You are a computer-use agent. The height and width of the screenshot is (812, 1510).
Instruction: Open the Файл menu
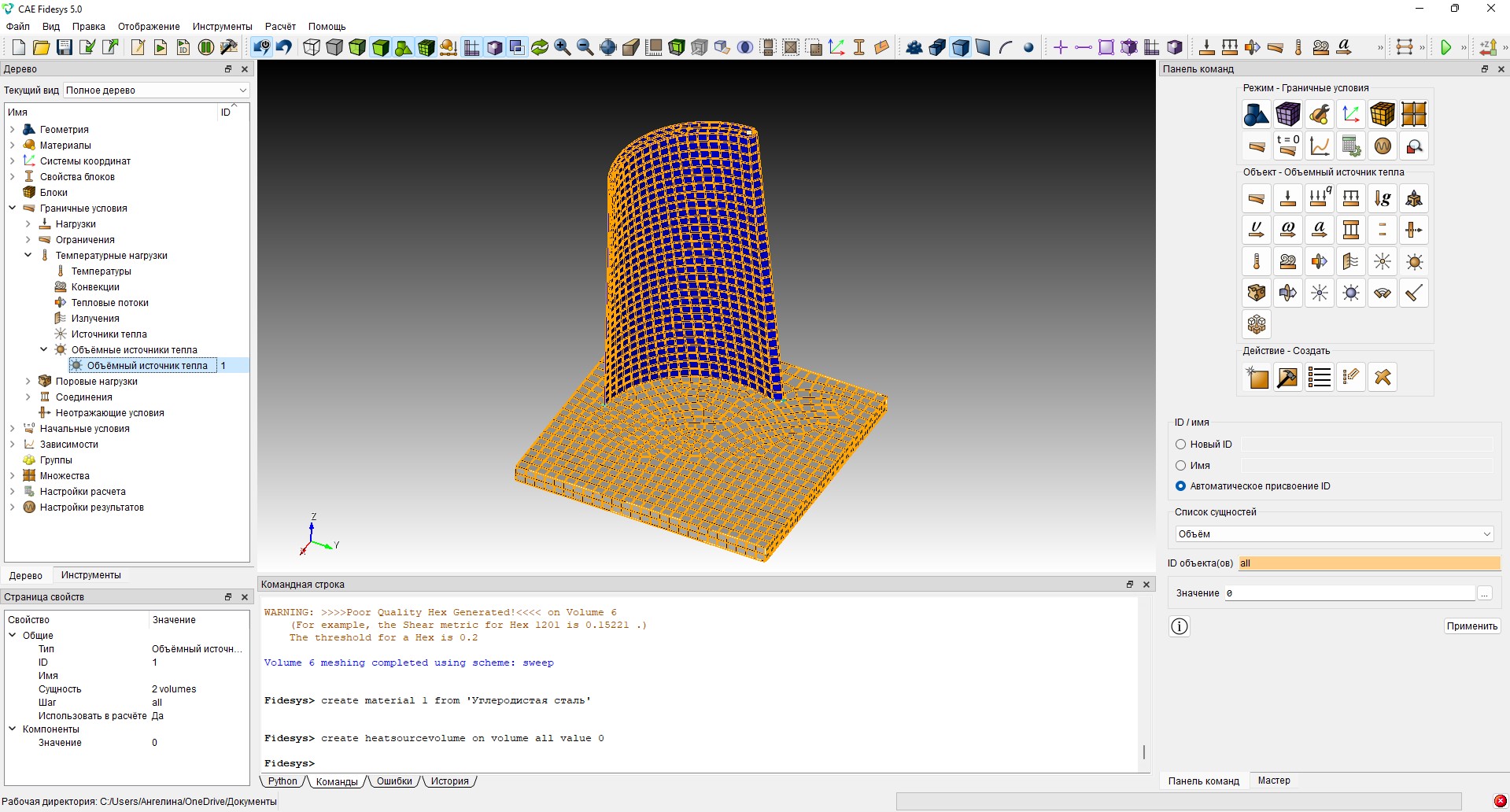(x=18, y=27)
